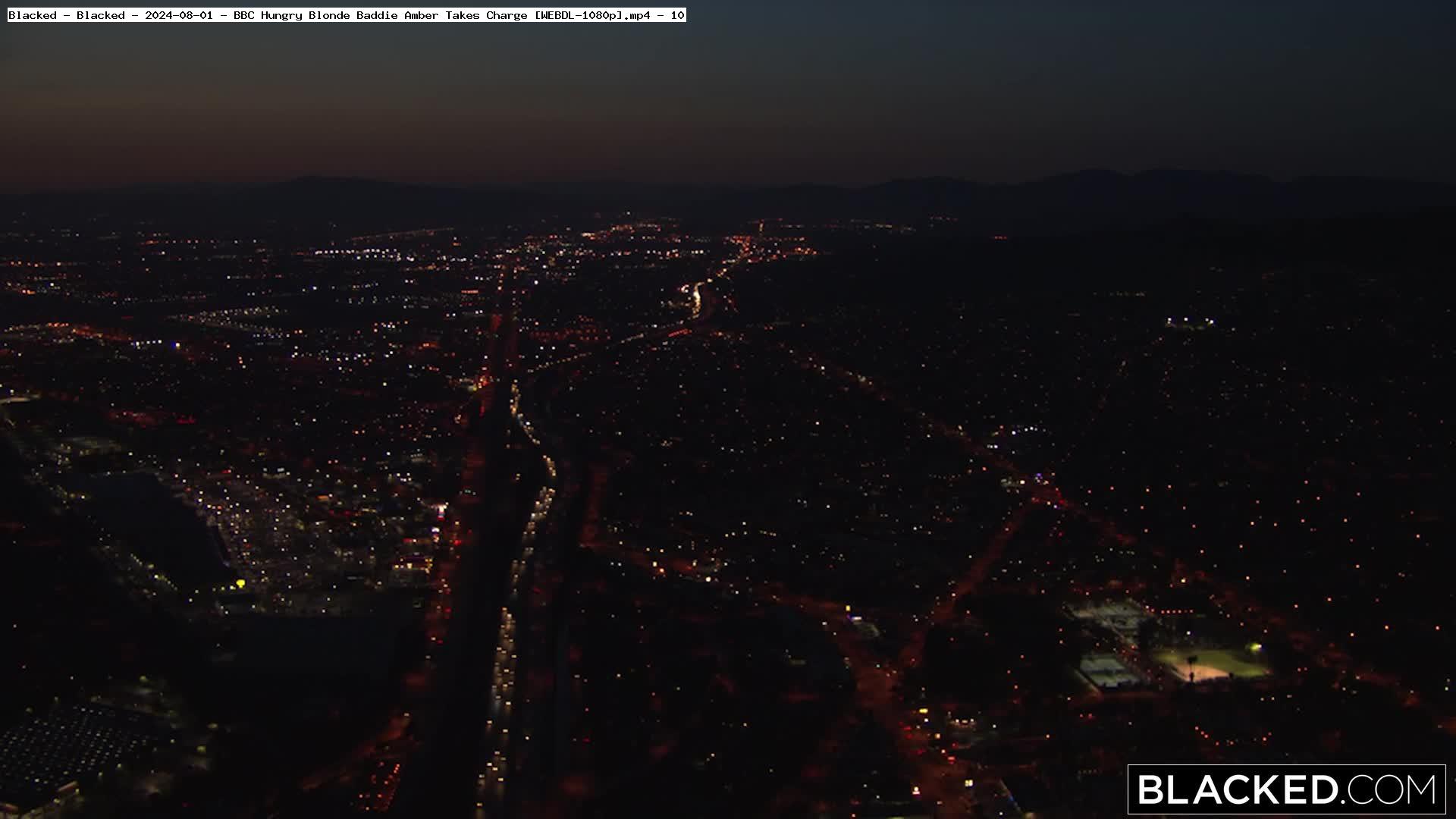Click the filename overlay text at top
The image size is (1456, 819).
click(x=347, y=15)
